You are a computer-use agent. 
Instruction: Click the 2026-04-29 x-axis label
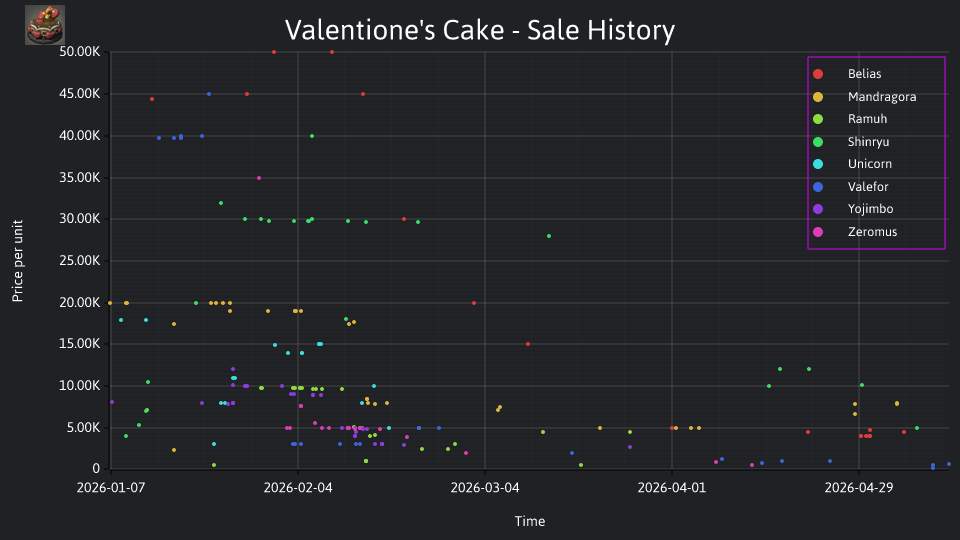pos(858,488)
